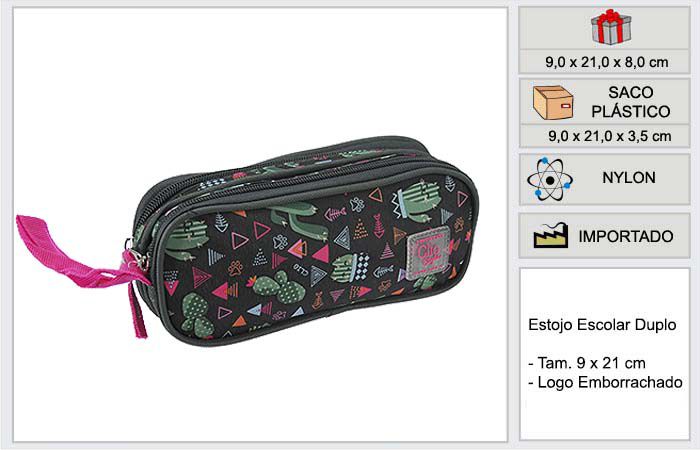Click the IMPORTADO origin label
Viewport: 700px width, 450px height.
(x=626, y=236)
